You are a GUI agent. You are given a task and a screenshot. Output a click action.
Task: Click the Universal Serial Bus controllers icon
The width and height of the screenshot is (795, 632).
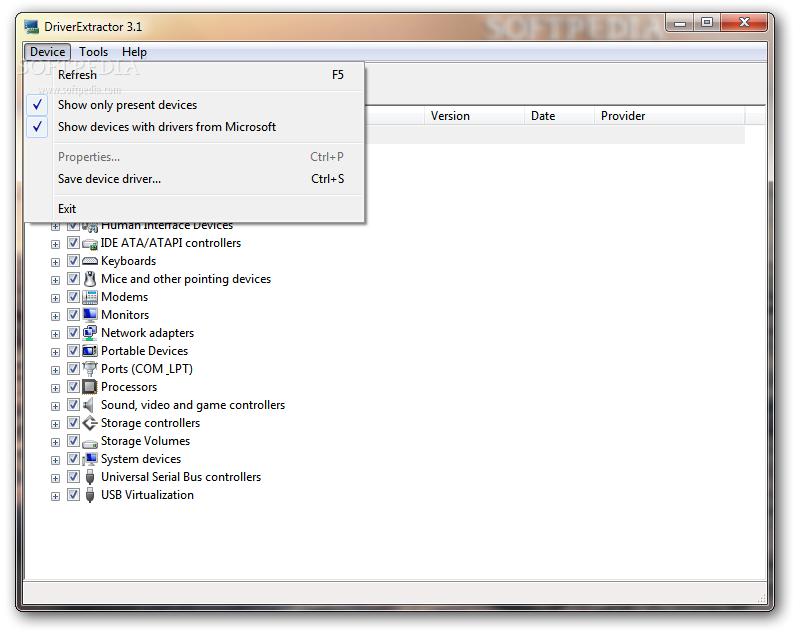(90, 477)
